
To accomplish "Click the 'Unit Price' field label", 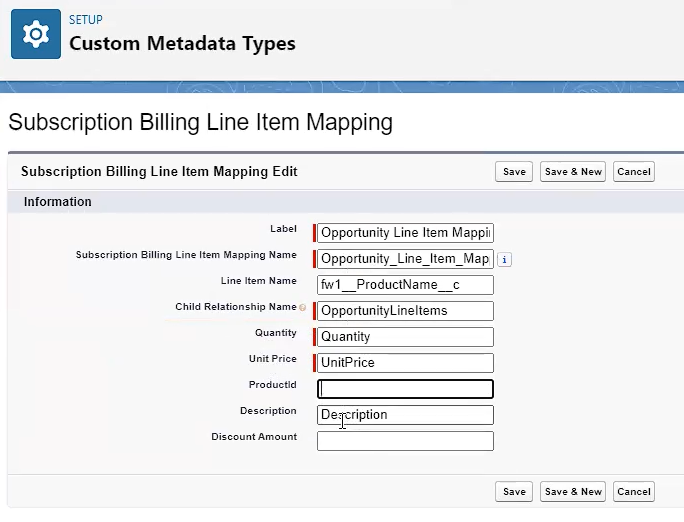I will point(273,358).
